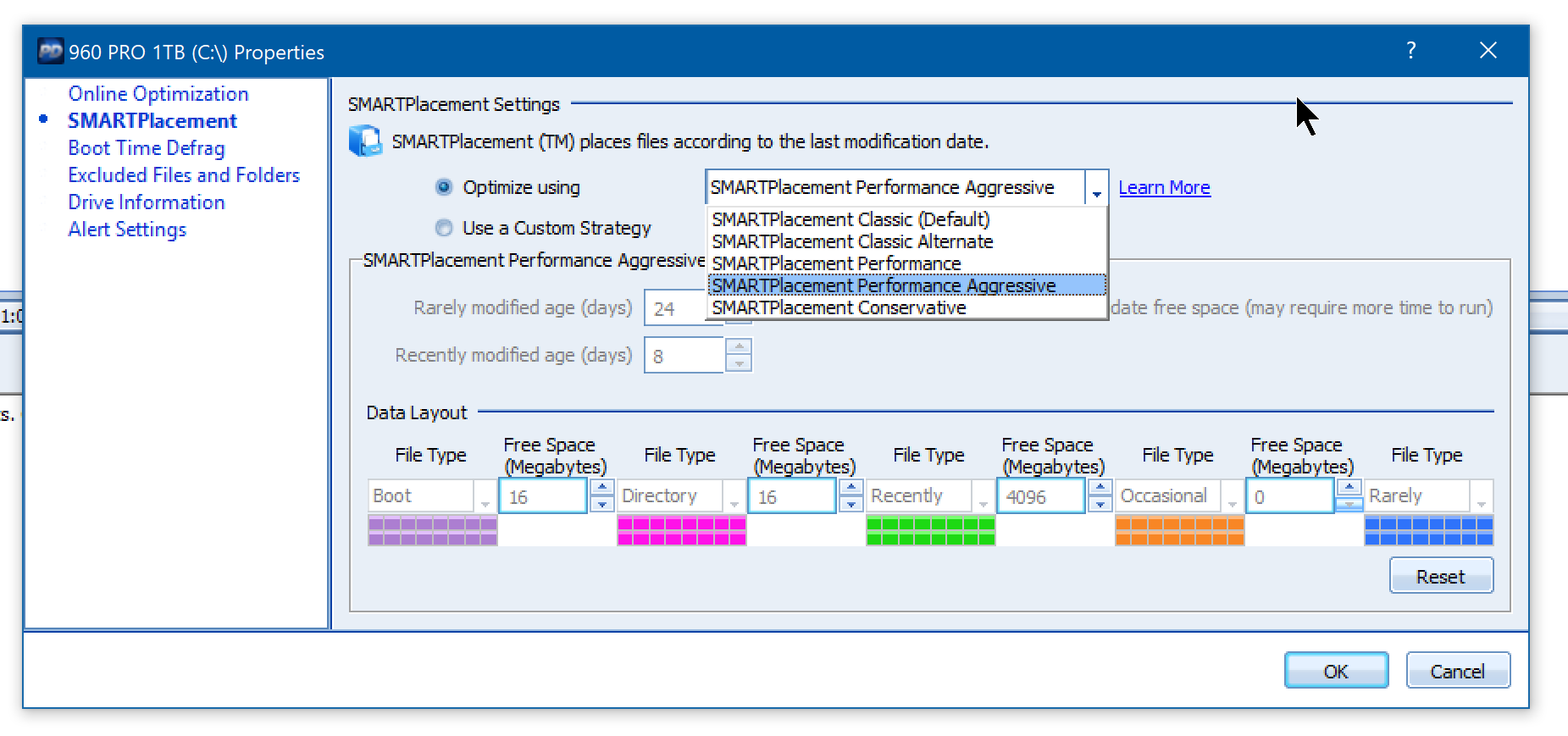Image resolution: width=1568 pixels, height=736 pixels.
Task: Open the Boot file type dropdown
Action: pos(485,496)
